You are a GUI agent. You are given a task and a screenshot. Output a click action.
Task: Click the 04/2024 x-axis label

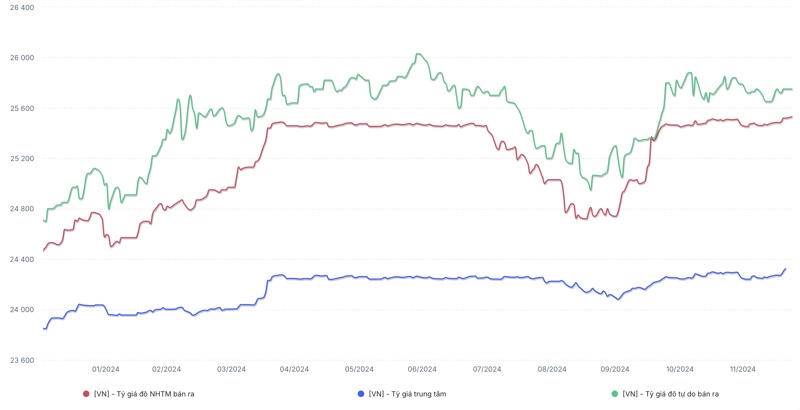tap(294, 369)
